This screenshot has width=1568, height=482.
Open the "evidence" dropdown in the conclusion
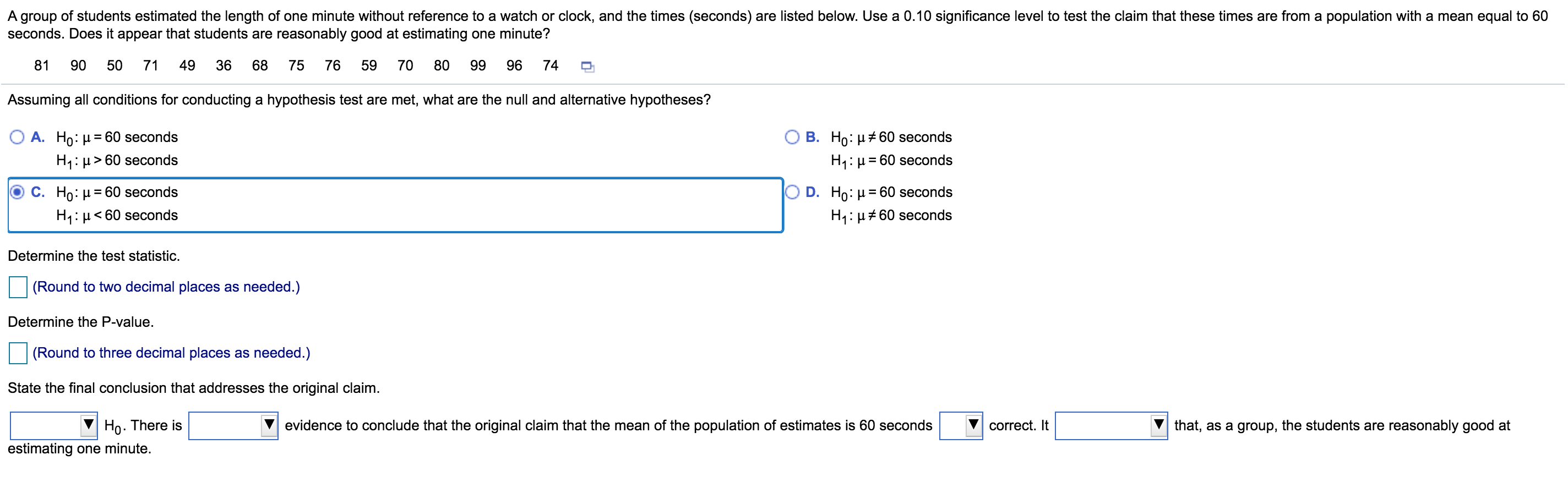click(x=233, y=426)
